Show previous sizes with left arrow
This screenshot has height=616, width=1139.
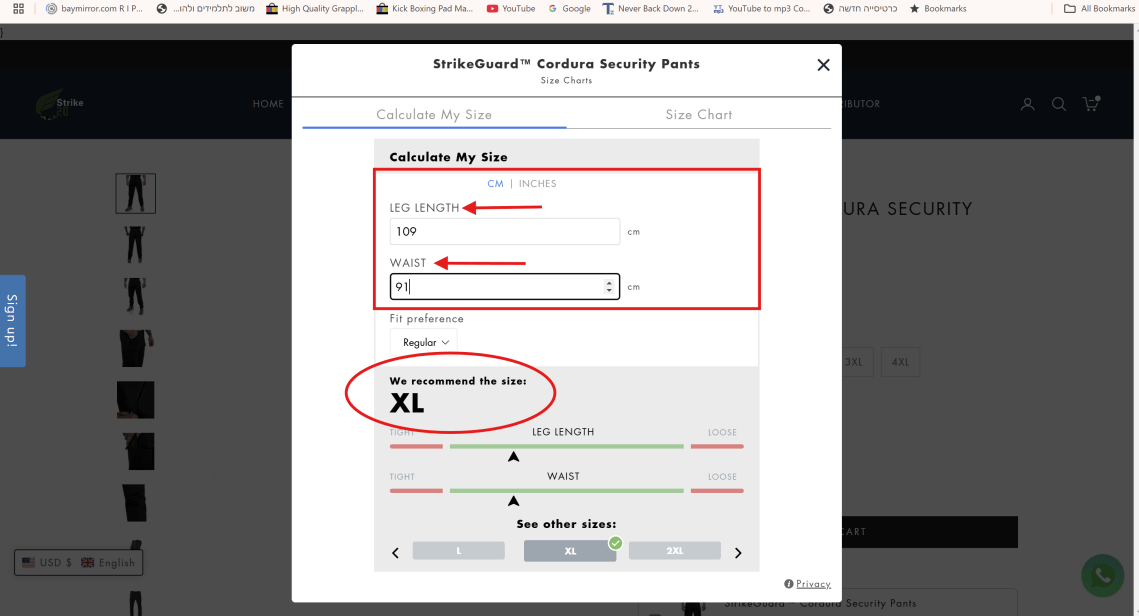click(395, 553)
